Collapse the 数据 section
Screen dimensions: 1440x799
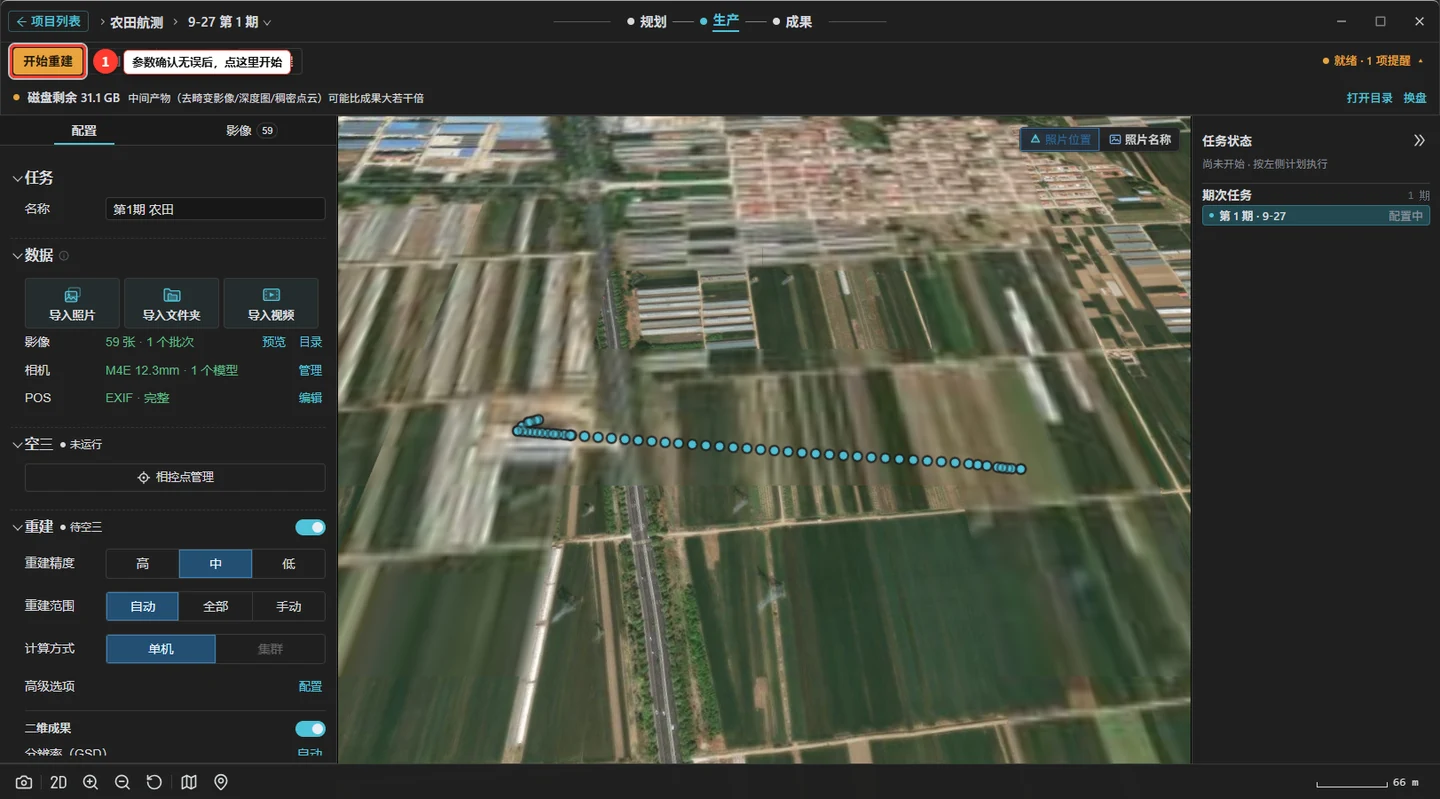pos(17,256)
